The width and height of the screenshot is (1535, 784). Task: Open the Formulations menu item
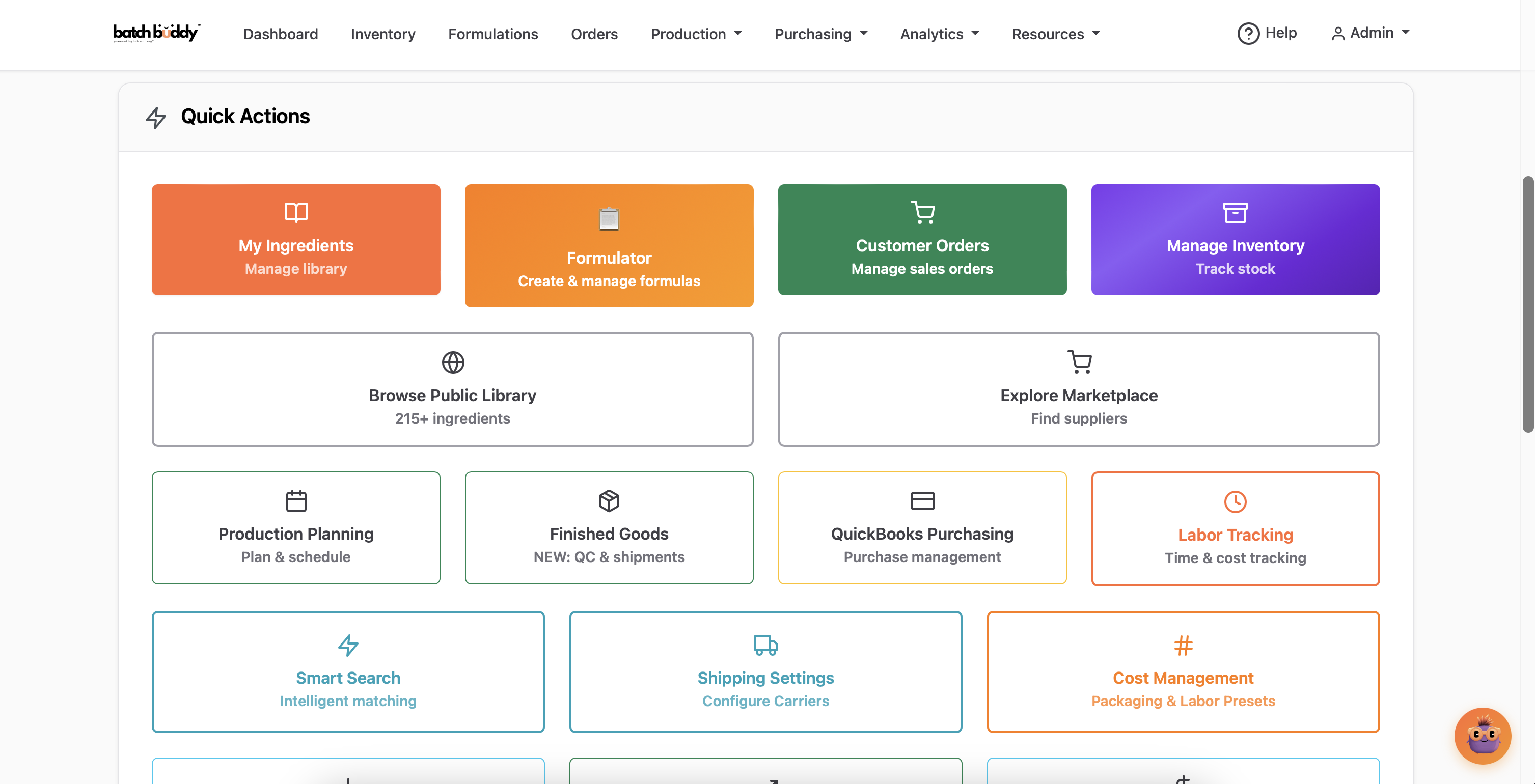tap(493, 34)
